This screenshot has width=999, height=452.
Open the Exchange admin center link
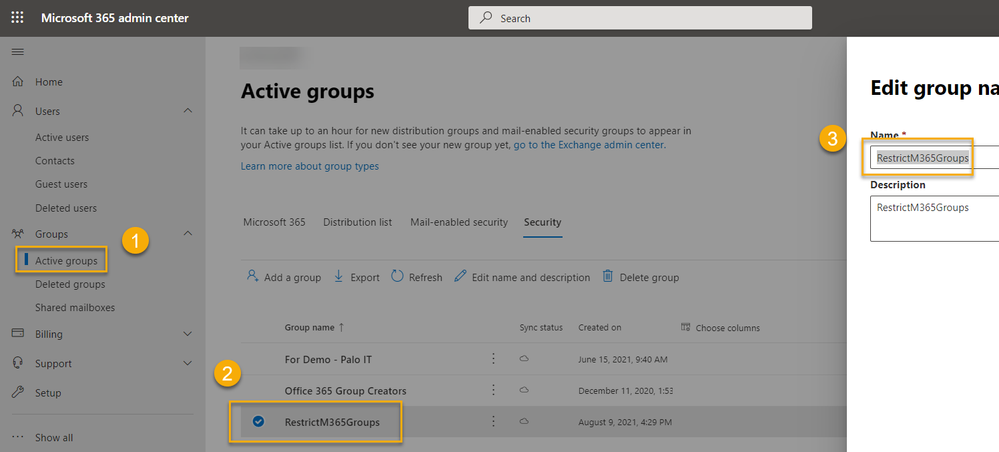tap(589, 145)
